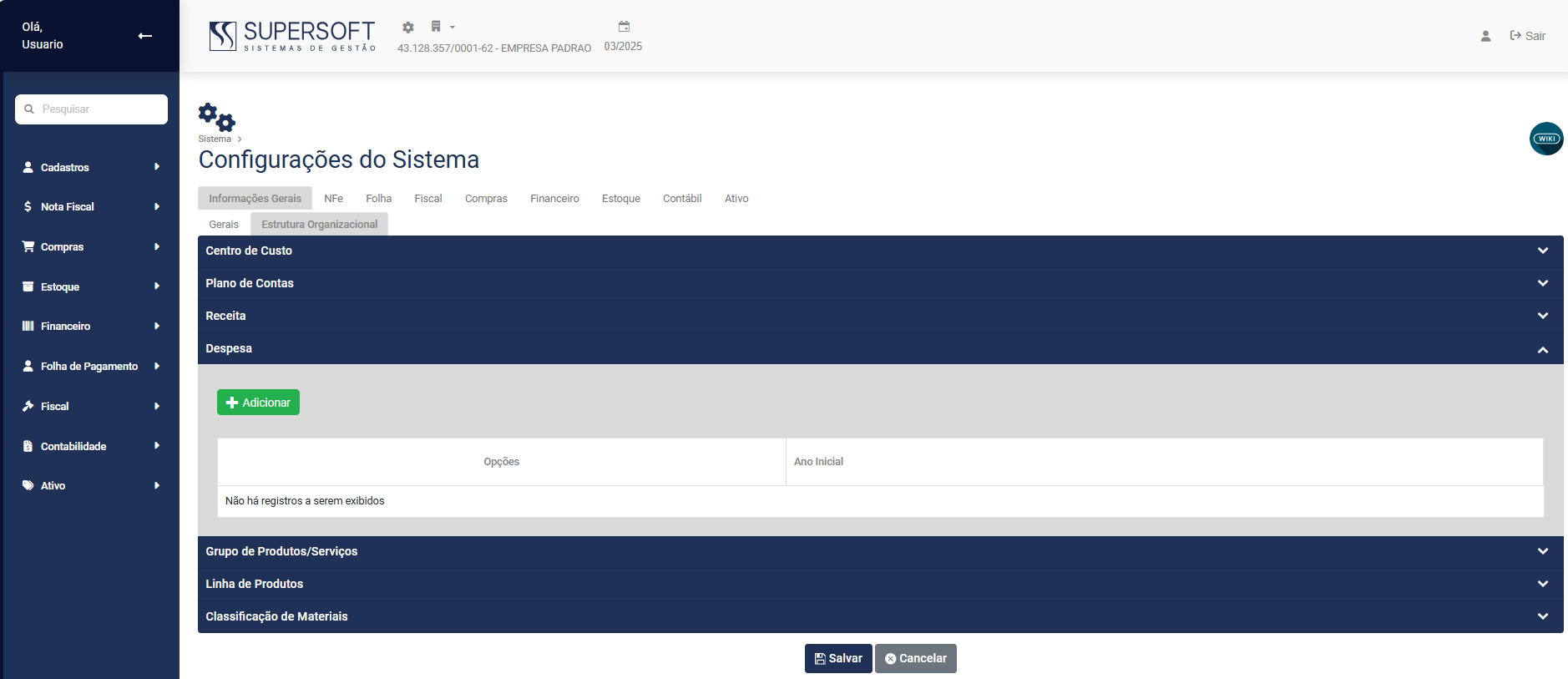1568x679 pixels.
Task: Log out using the Sair link
Action: pos(1528,36)
